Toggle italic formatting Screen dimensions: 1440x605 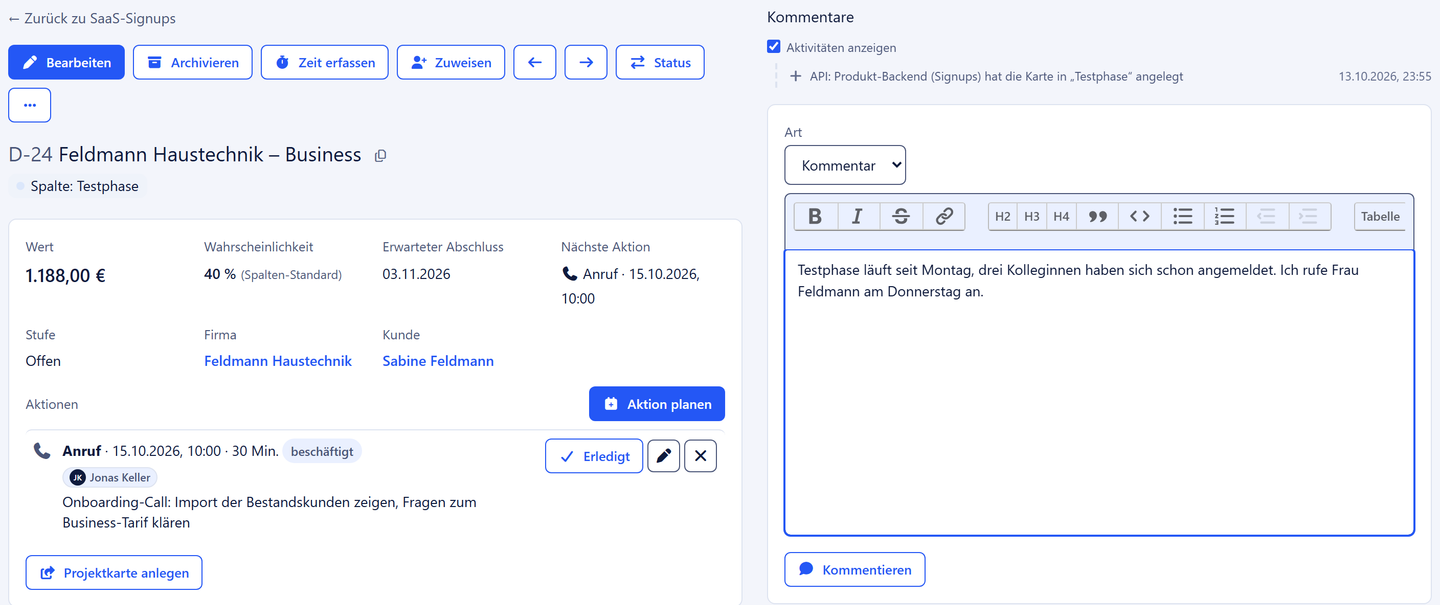click(857, 216)
